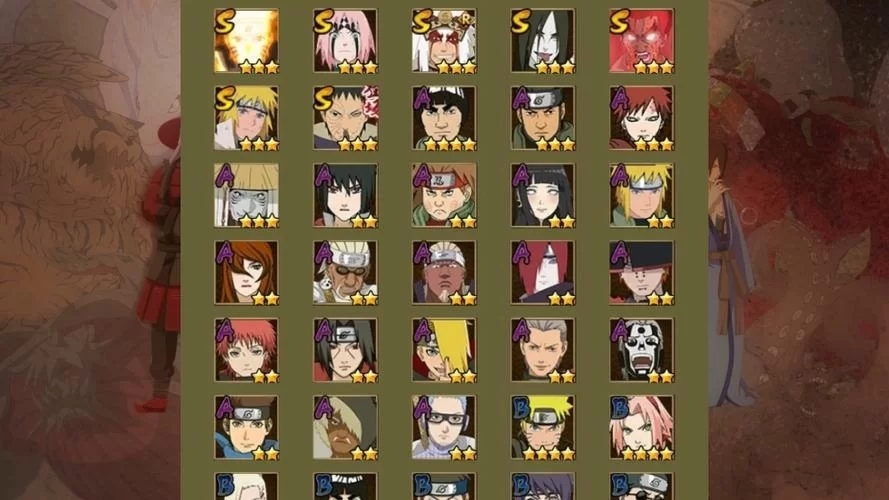Select the S-rank glowing golden Naruto portrait
Image resolution: width=889 pixels, height=500 pixels.
(247, 41)
